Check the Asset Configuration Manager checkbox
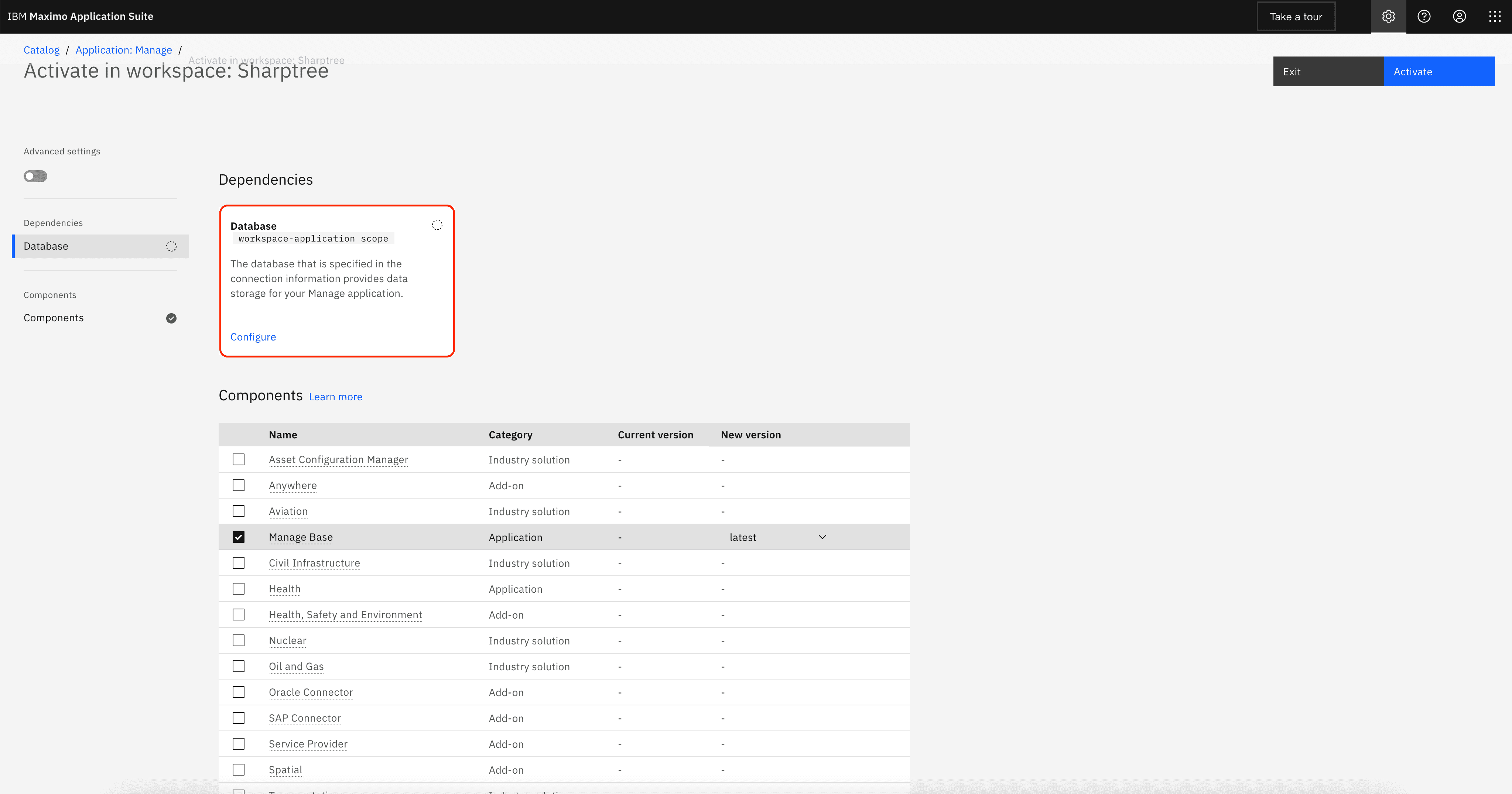 pyautogui.click(x=238, y=459)
